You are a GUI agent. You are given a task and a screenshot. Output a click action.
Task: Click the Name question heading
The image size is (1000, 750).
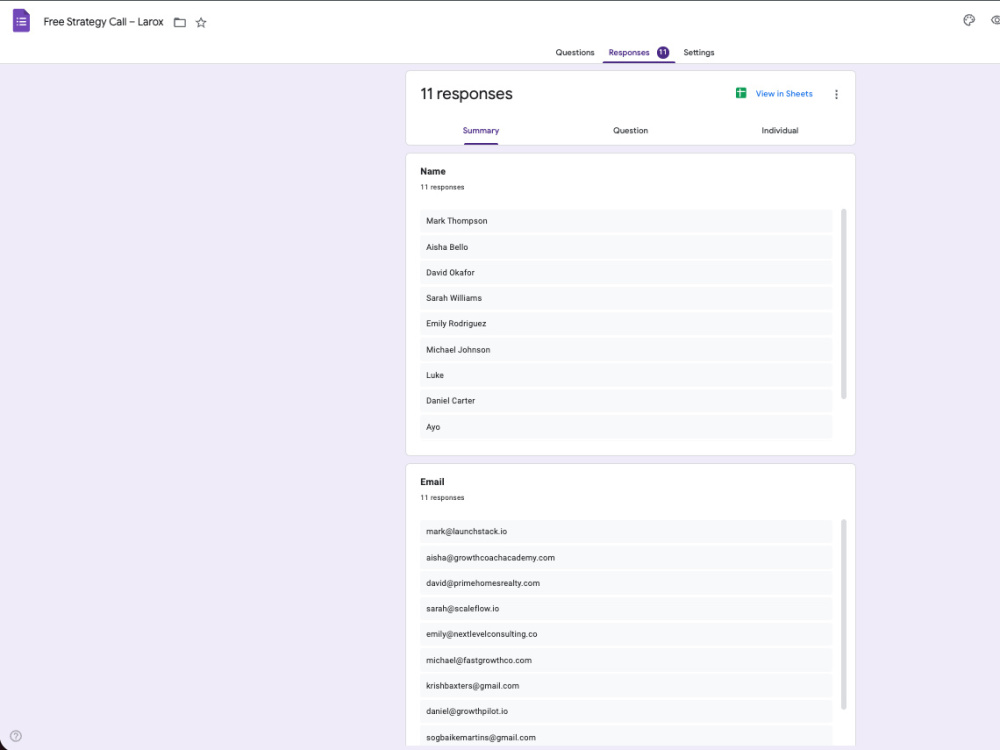point(433,171)
